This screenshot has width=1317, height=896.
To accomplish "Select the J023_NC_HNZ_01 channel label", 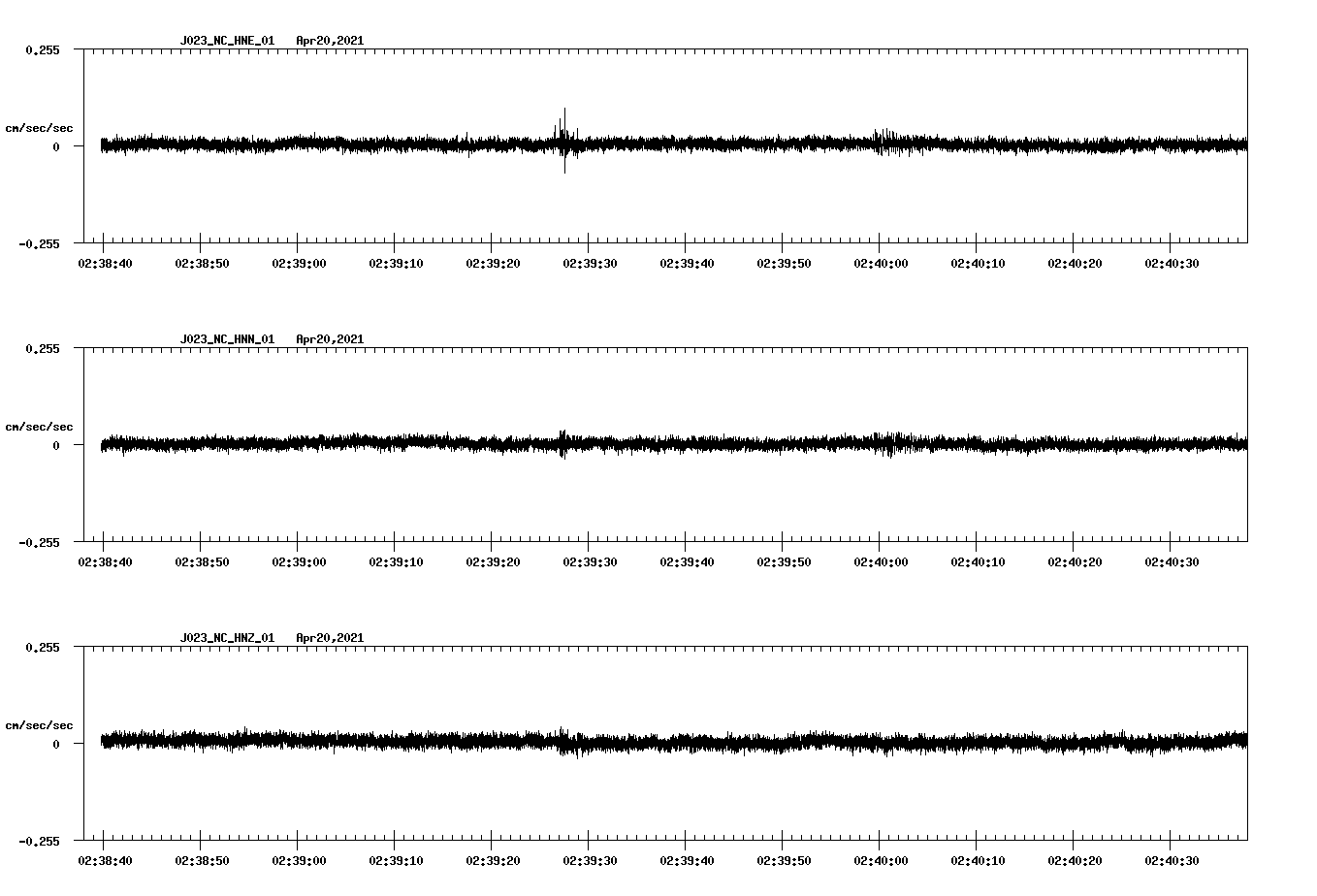I will pos(226,637).
